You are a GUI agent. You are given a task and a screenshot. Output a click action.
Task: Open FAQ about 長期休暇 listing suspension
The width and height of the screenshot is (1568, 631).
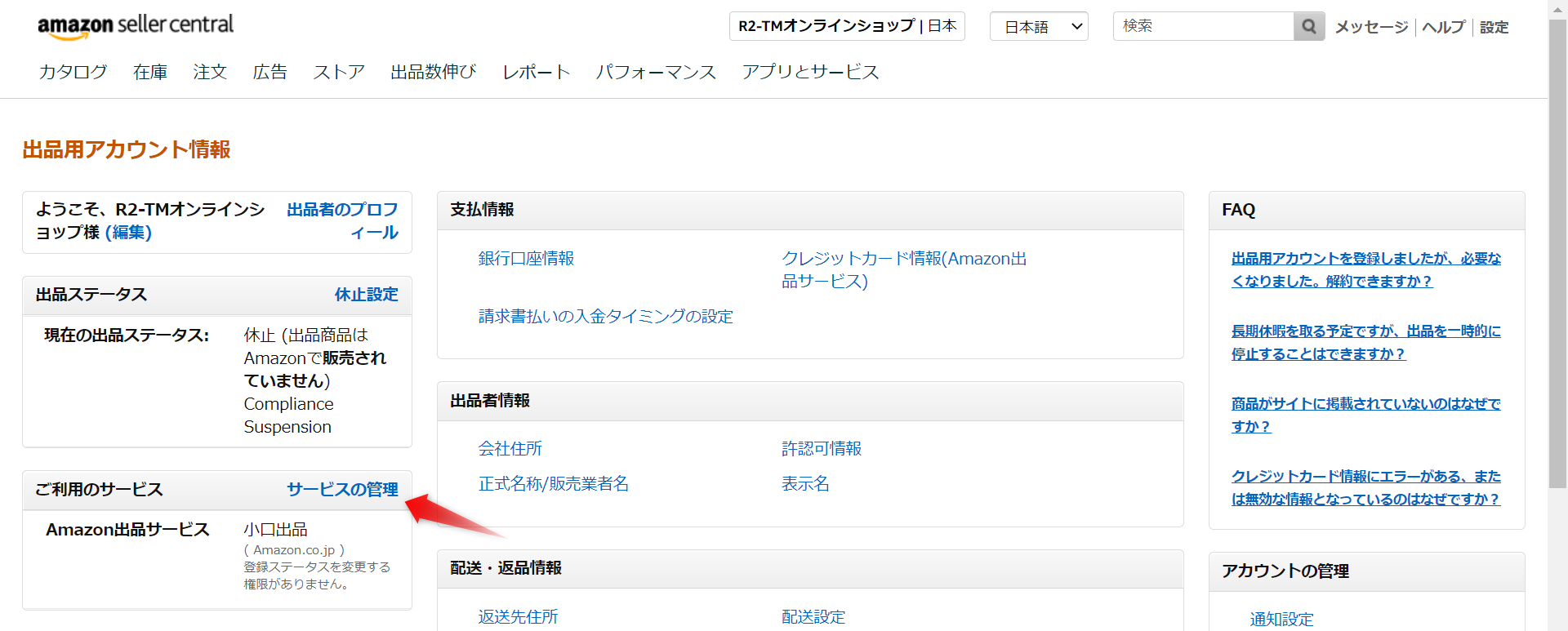[x=1365, y=342]
